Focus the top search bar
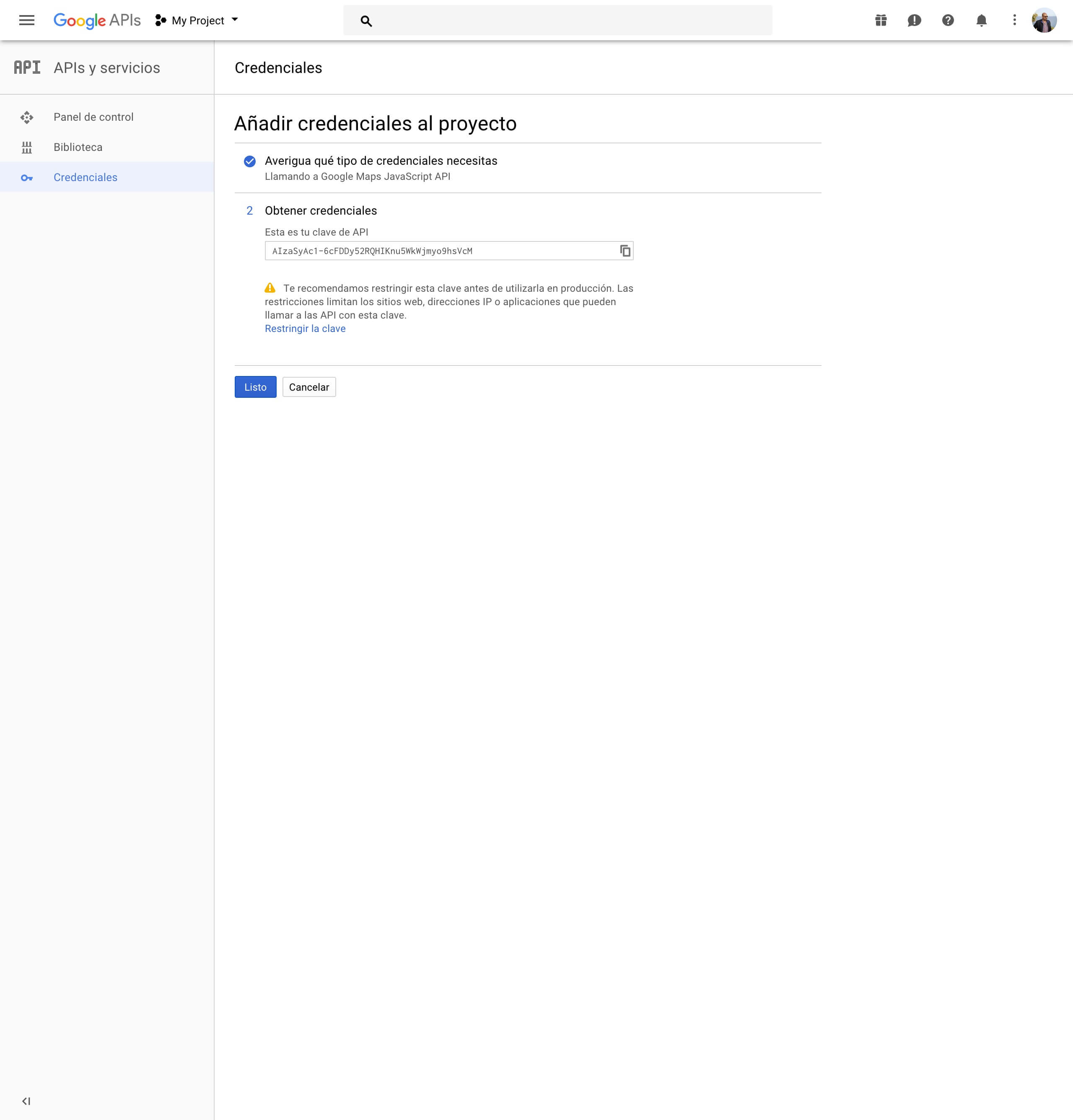This screenshot has height=1120, width=1073. (566, 21)
